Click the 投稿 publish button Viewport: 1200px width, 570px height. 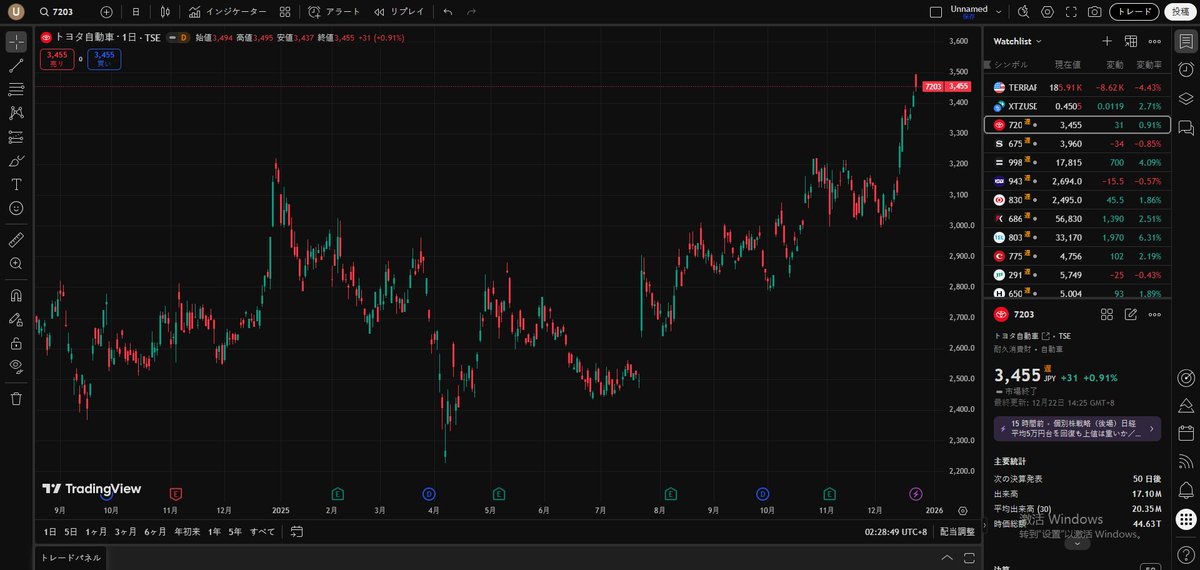click(1181, 12)
